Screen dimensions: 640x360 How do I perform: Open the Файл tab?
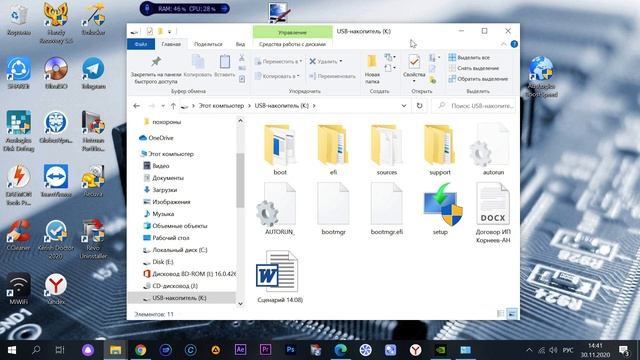141,44
